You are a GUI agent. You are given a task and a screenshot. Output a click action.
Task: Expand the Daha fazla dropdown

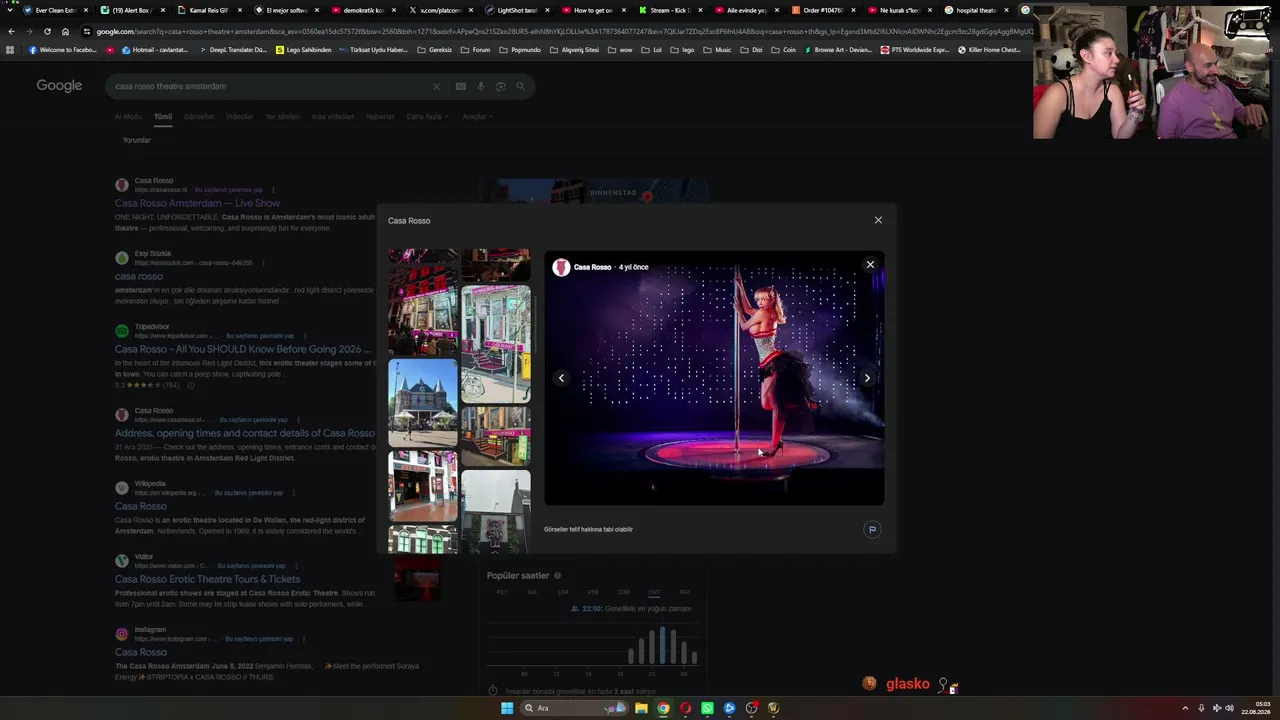[x=427, y=116]
